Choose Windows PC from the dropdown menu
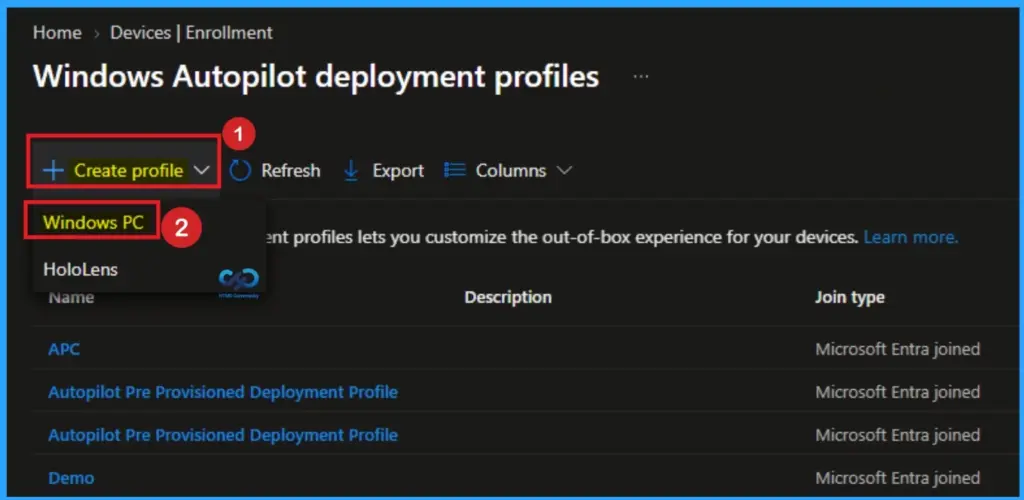 (93, 223)
